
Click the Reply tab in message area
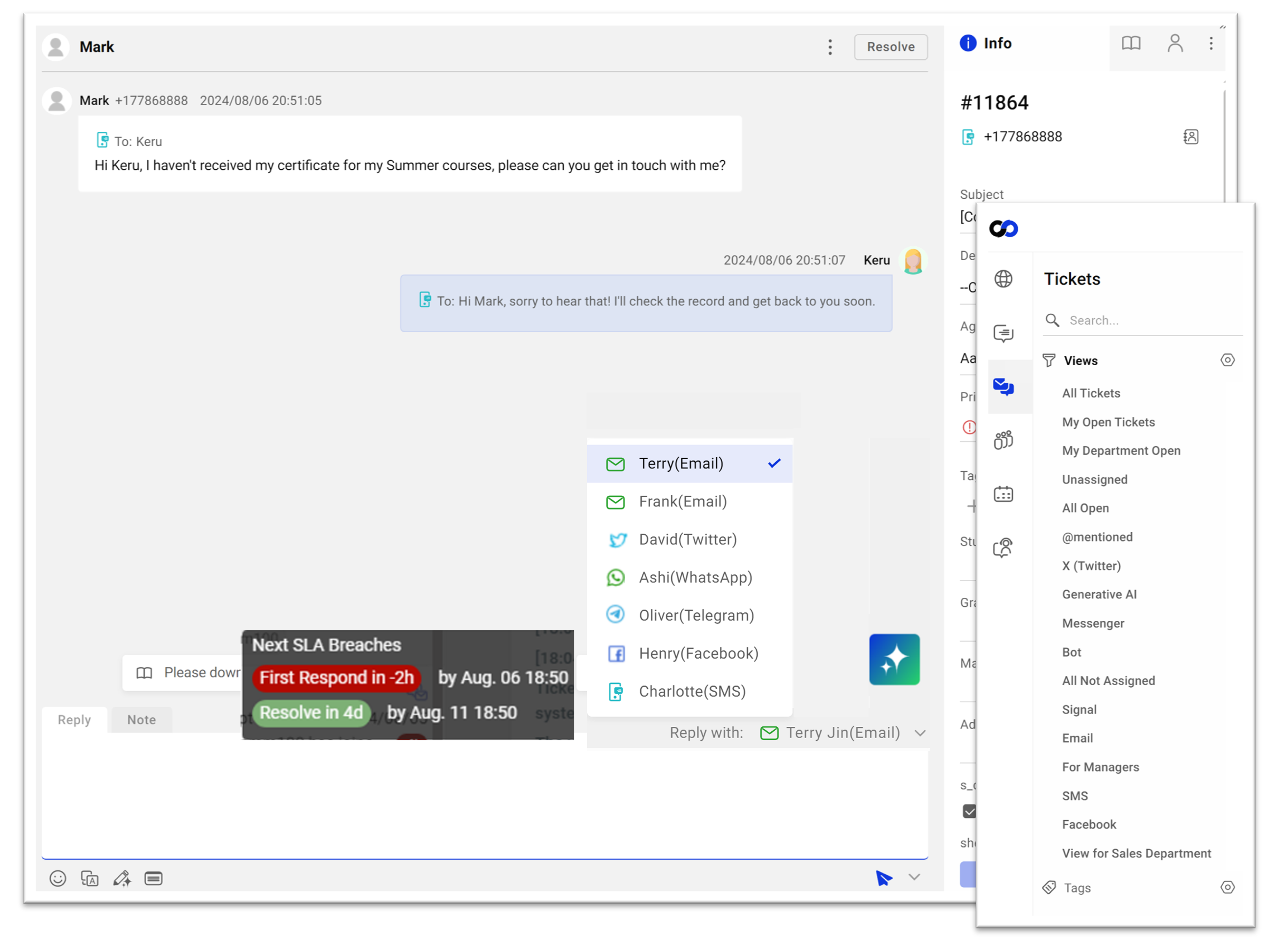pyautogui.click(x=74, y=719)
